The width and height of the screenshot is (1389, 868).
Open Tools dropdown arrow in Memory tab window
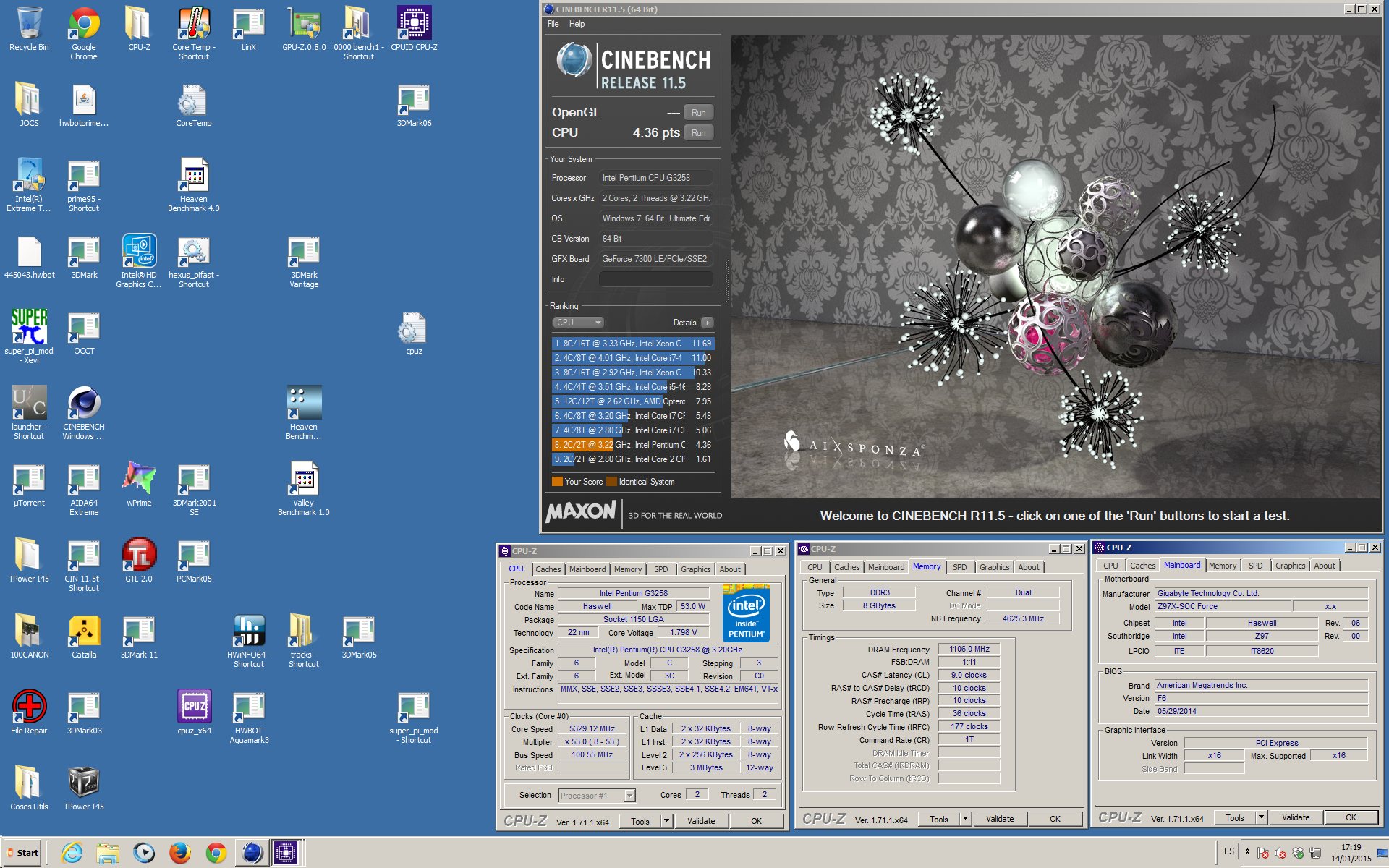(965, 819)
